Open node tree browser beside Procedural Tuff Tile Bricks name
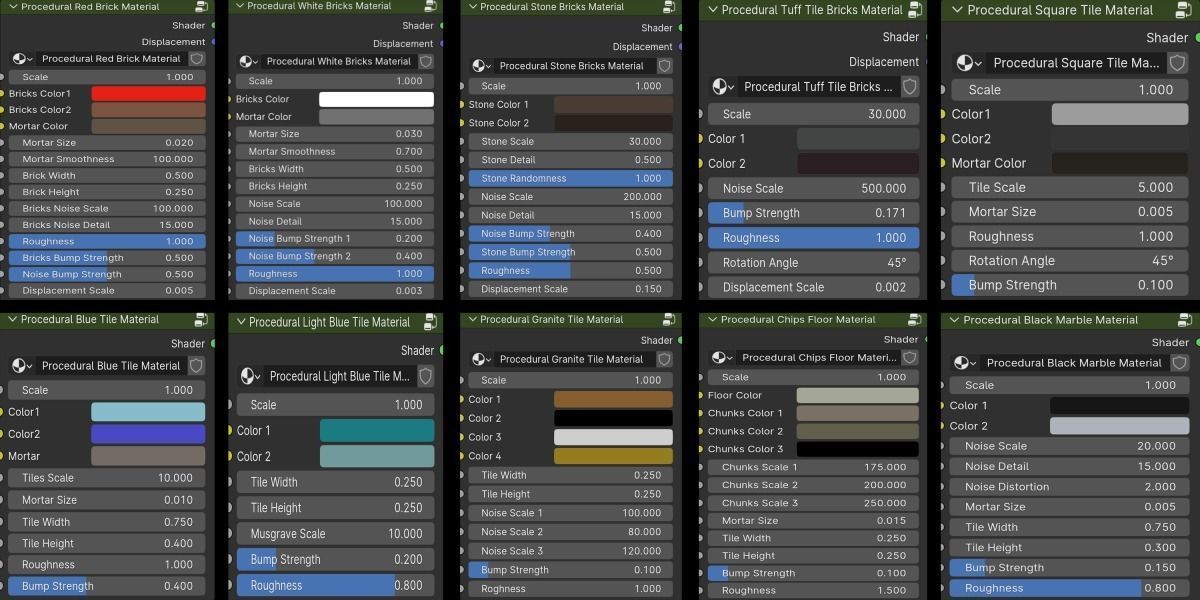1200x600 pixels. 721,87
